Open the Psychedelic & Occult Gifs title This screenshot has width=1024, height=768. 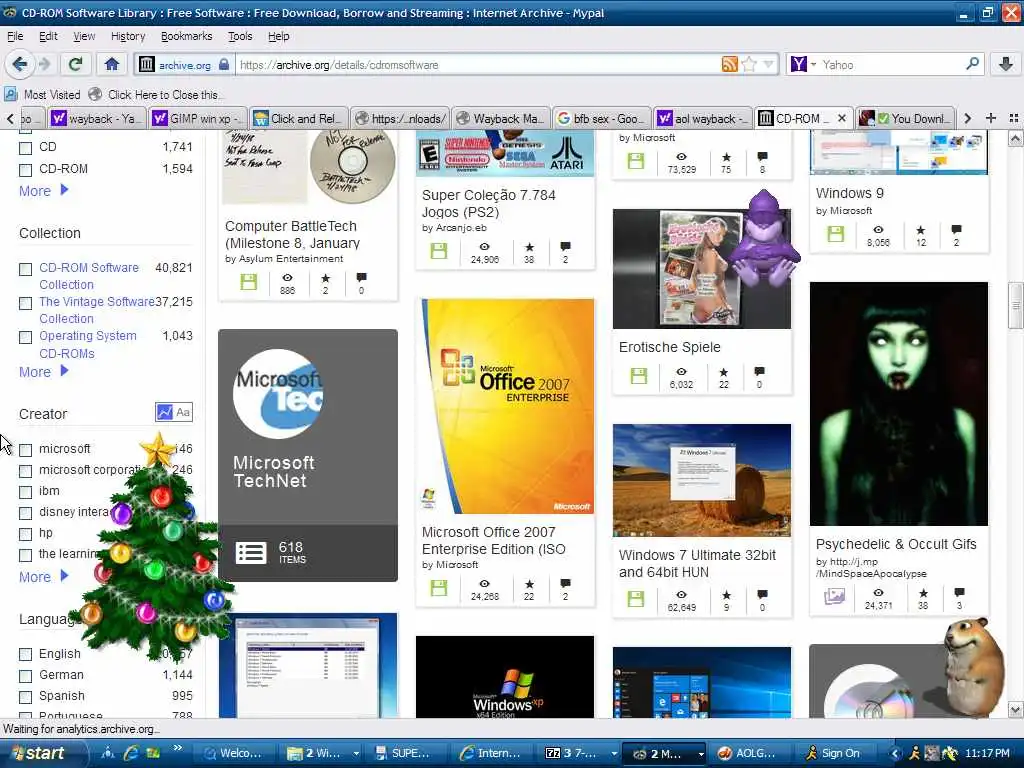tap(896, 544)
